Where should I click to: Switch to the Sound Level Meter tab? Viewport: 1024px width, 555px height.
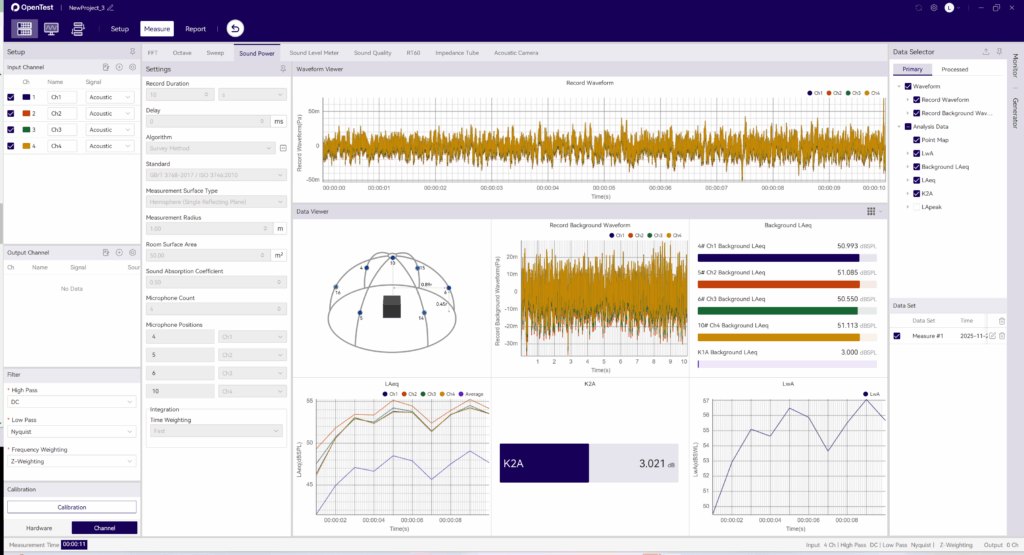pyautogui.click(x=314, y=52)
